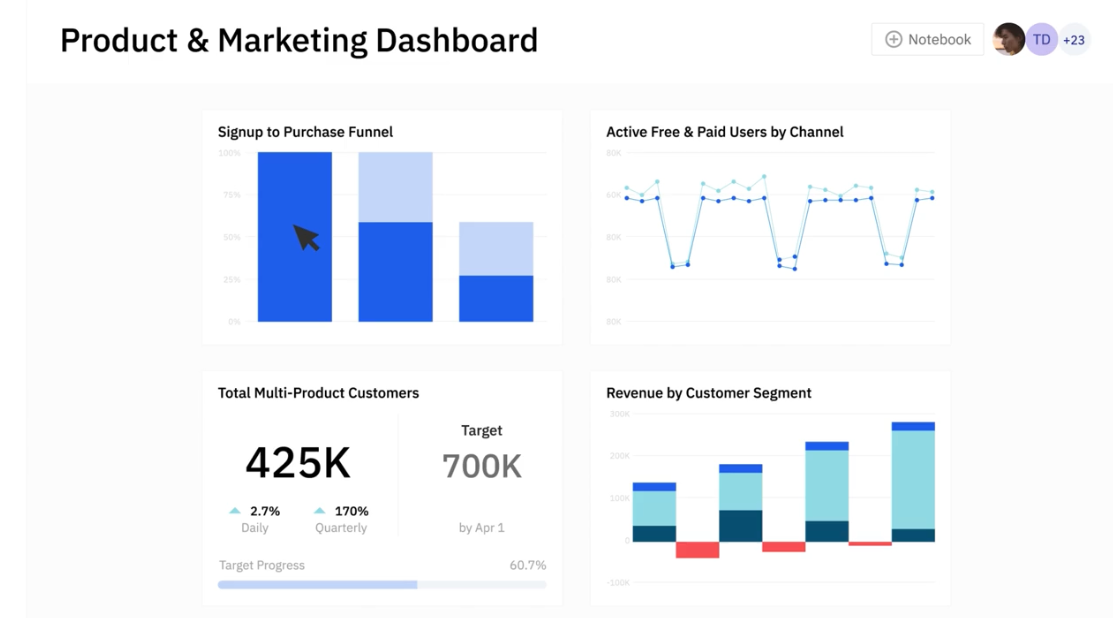
Task: Click the Total Multi-Product Customers heading
Action: pyautogui.click(x=318, y=393)
